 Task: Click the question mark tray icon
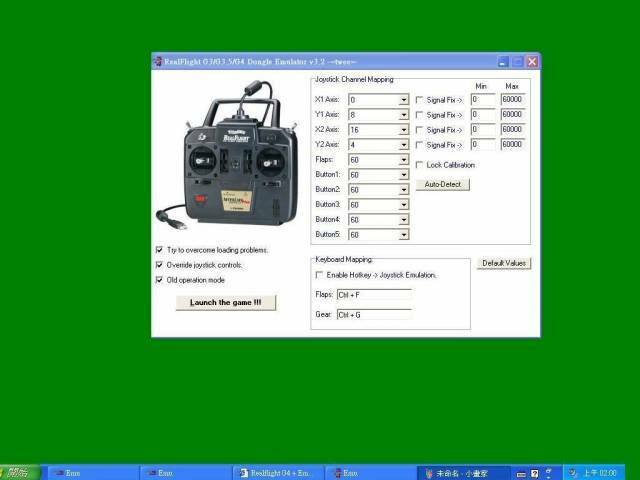pyautogui.click(x=535, y=473)
